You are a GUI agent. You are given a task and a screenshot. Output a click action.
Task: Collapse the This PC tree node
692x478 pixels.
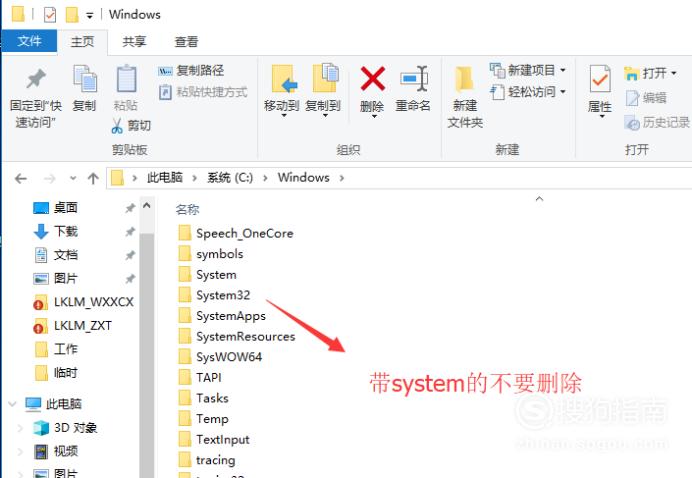[12, 404]
